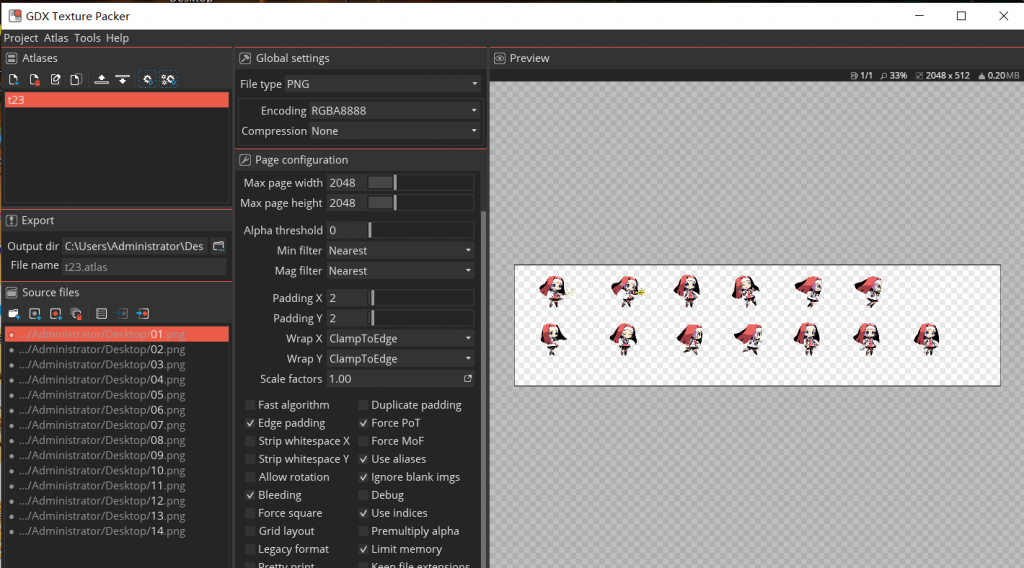Click the rename atlas pencil icon
Screen dimensions: 1024x568
[56, 79]
